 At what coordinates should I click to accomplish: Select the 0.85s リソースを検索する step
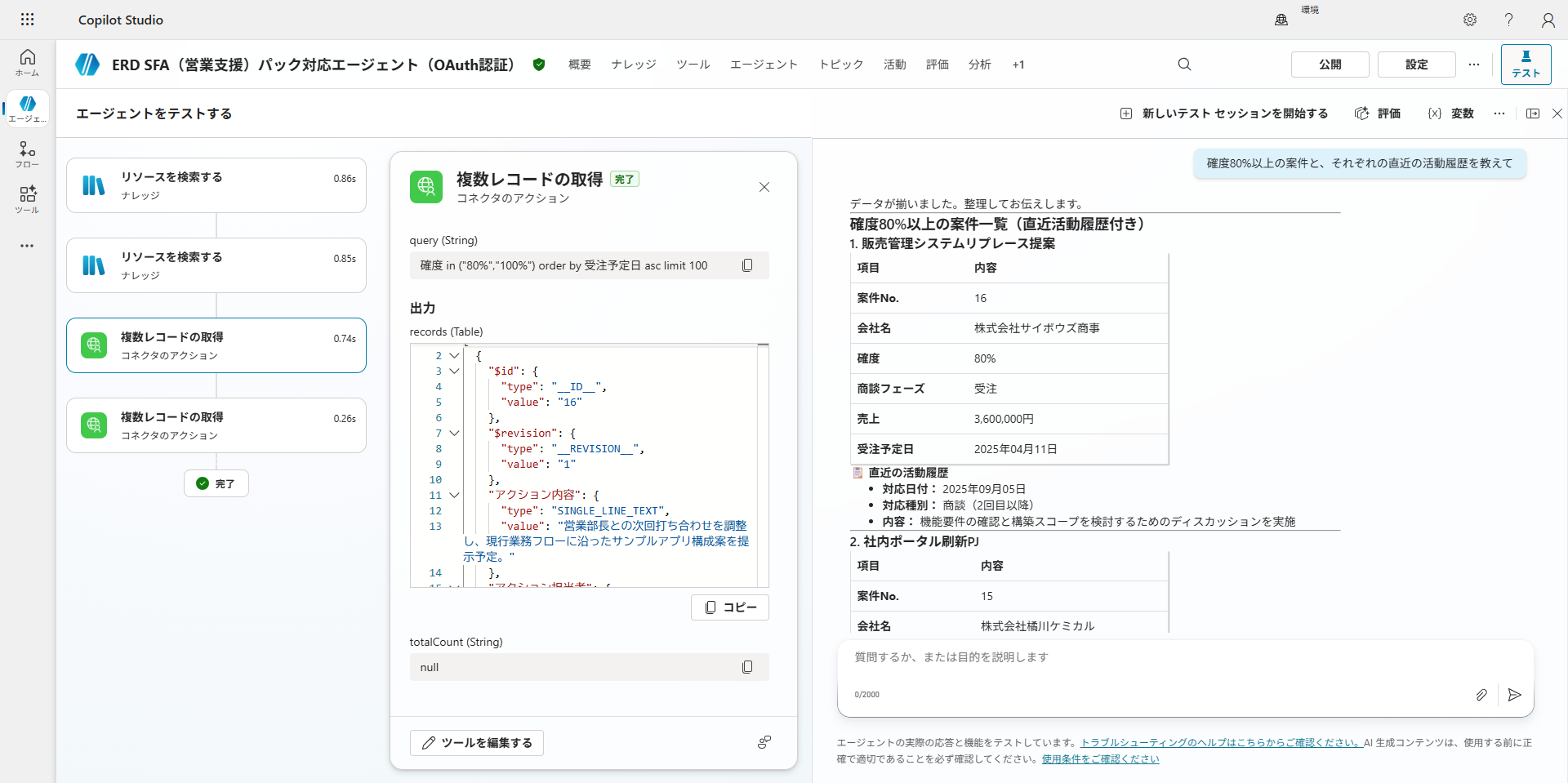(216, 265)
